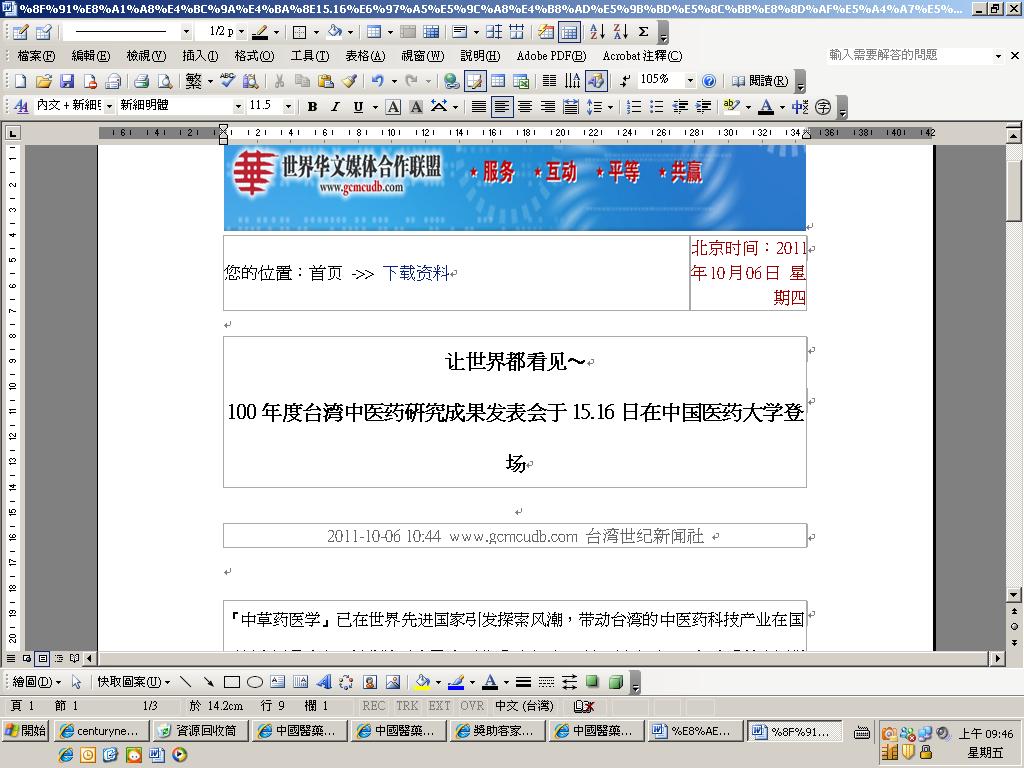Toggle Italic formatting button

pos(335,106)
